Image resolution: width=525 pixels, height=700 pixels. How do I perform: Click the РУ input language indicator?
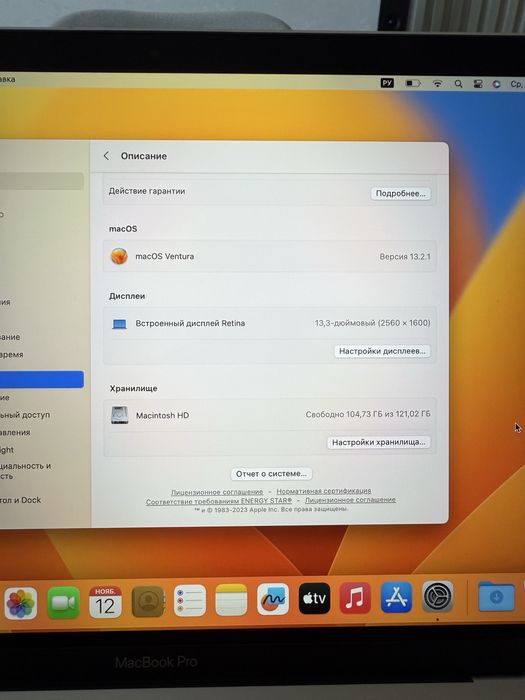[x=387, y=83]
